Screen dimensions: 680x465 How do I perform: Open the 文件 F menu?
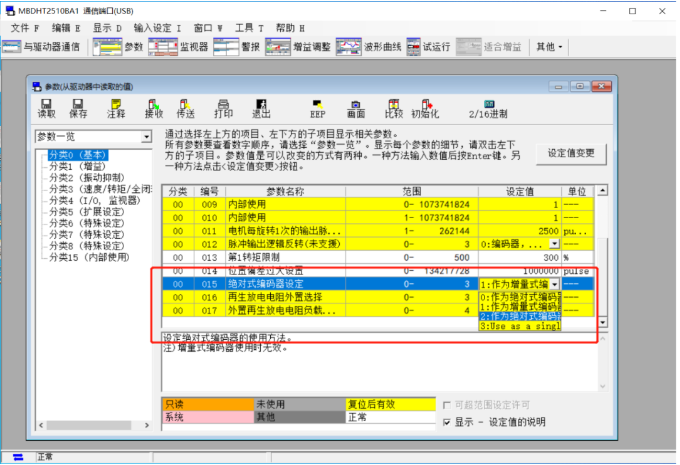coord(25,28)
